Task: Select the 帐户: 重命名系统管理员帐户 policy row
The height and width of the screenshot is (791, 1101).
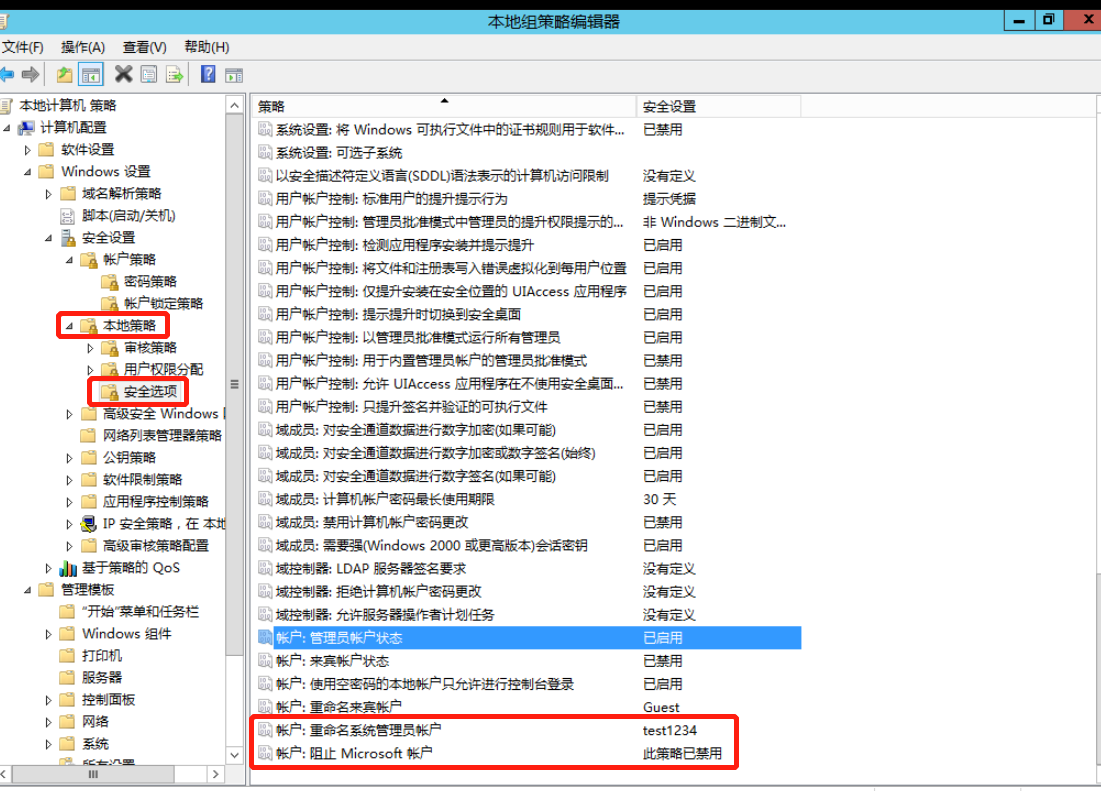Action: click(358, 730)
